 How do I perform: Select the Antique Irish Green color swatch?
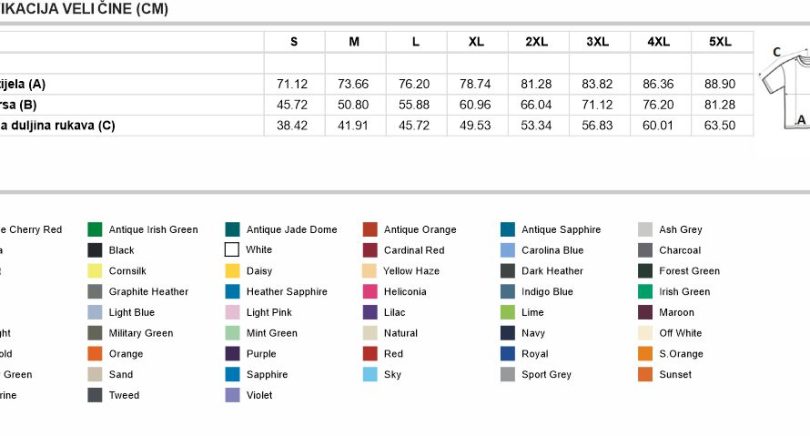(x=95, y=229)
